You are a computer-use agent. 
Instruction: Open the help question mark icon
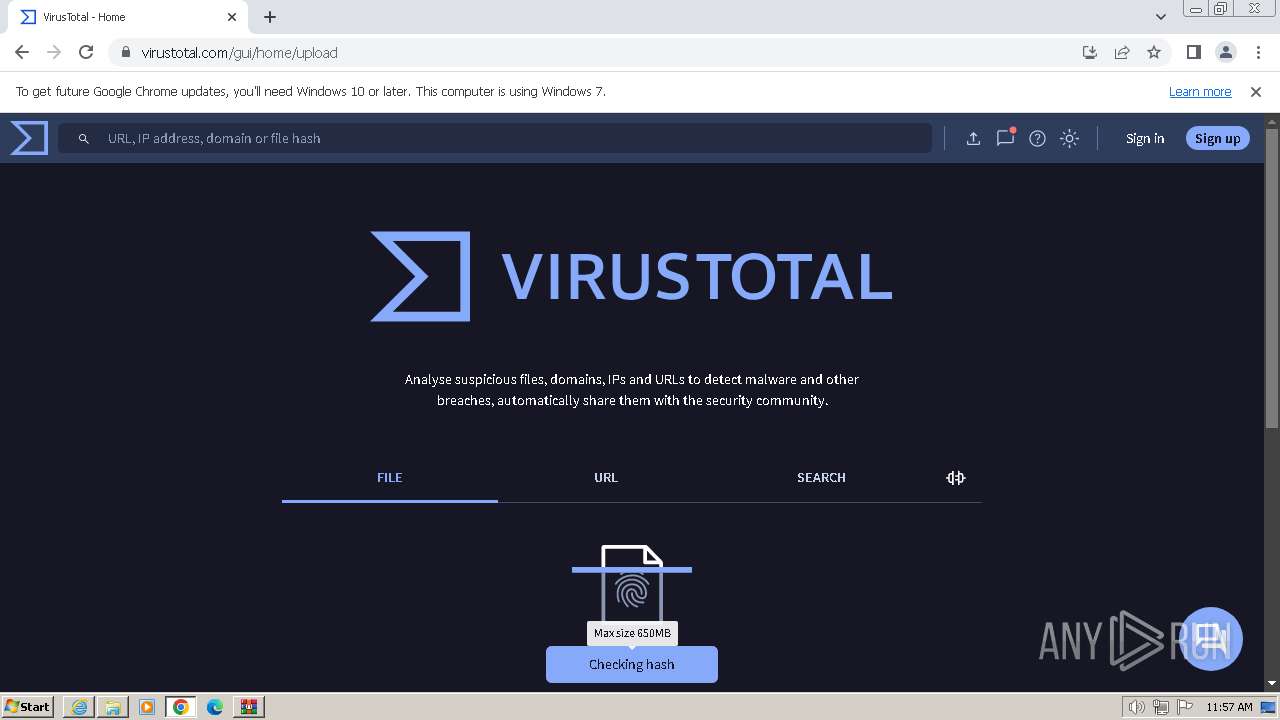(x=1037, y=139)
